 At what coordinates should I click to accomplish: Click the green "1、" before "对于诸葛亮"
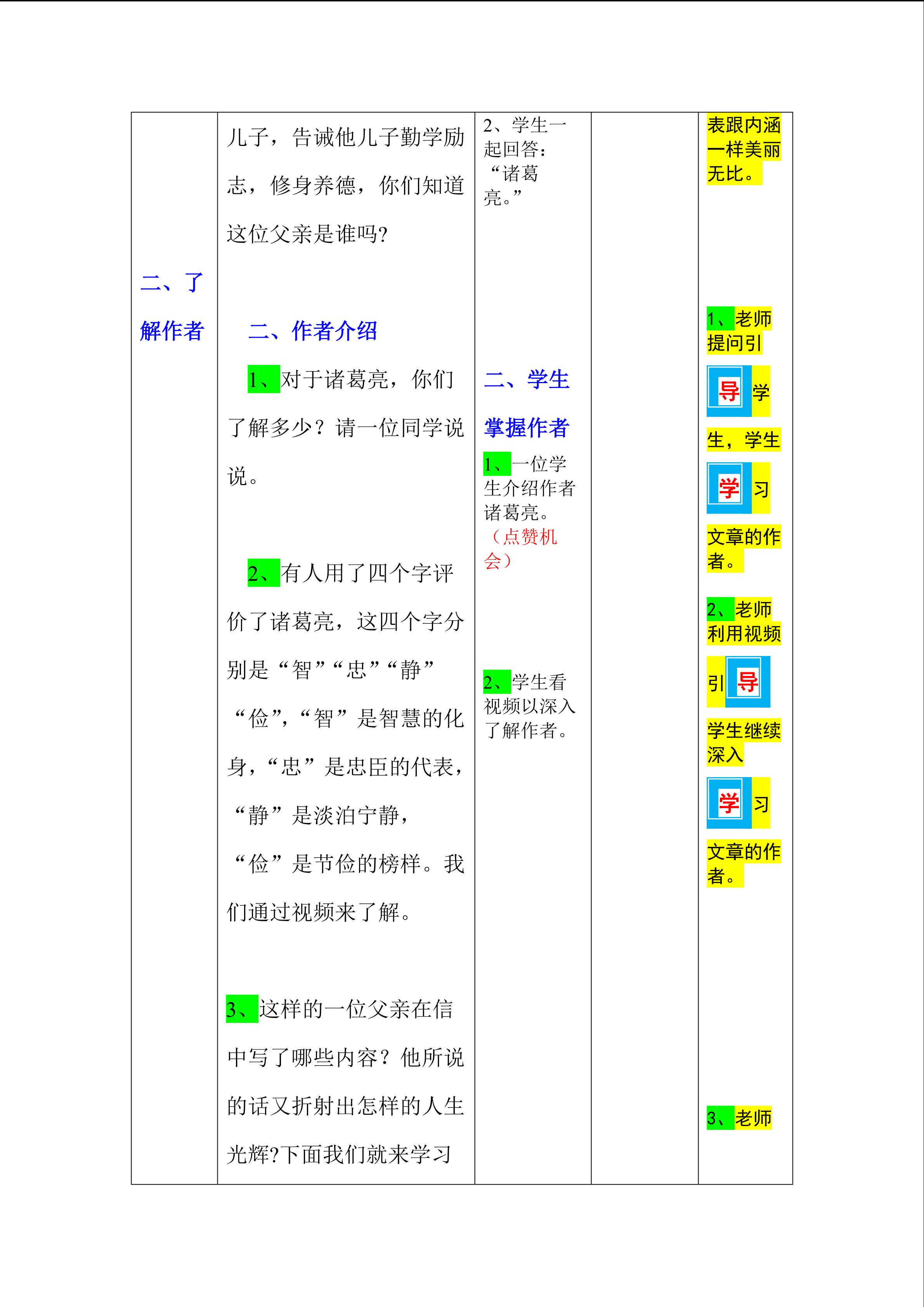click(x=264, y=379)
